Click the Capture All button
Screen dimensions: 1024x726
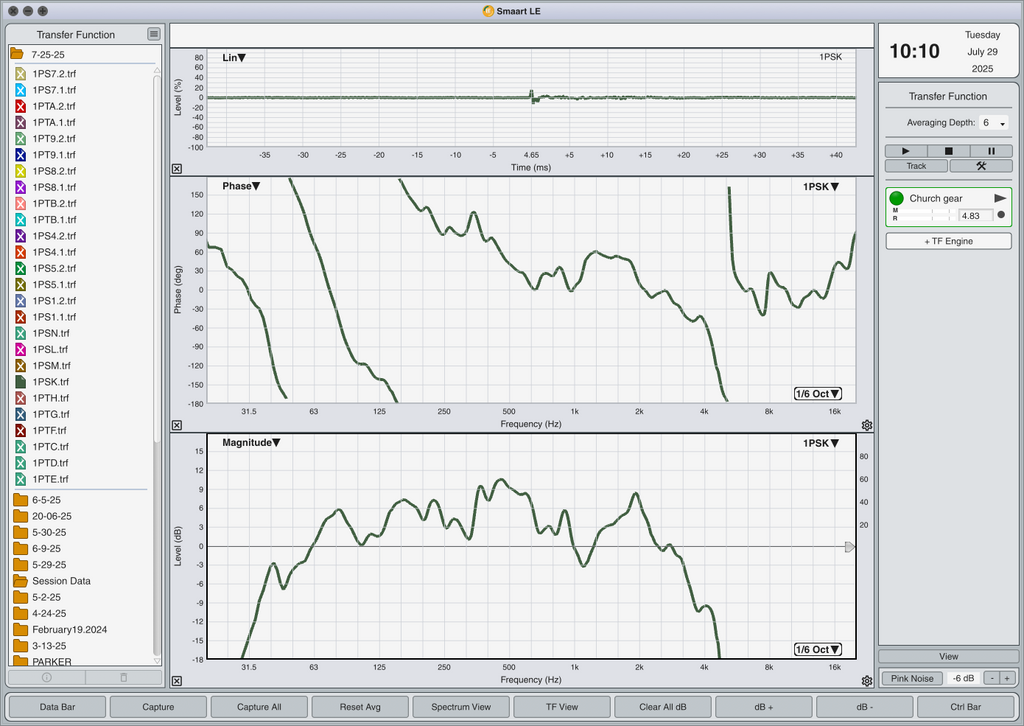pos(259,706)
